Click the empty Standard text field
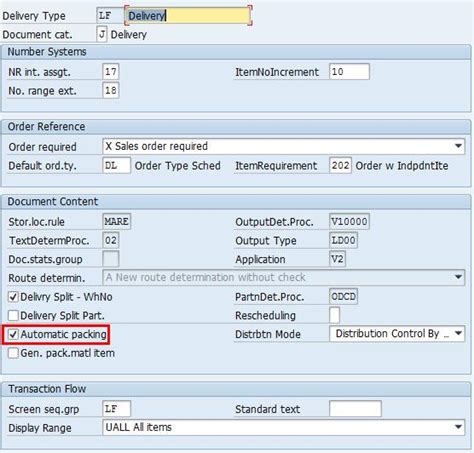This screenshot has width=474, height=453. 355,409
